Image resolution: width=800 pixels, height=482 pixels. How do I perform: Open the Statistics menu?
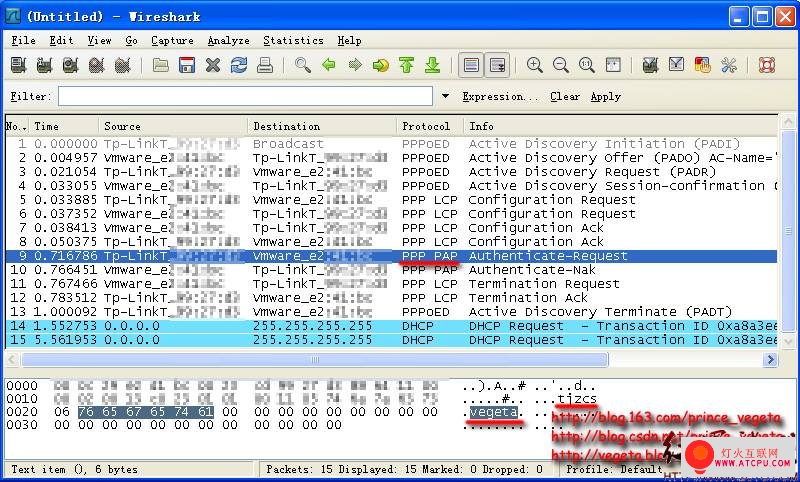[x=293, y=40]
